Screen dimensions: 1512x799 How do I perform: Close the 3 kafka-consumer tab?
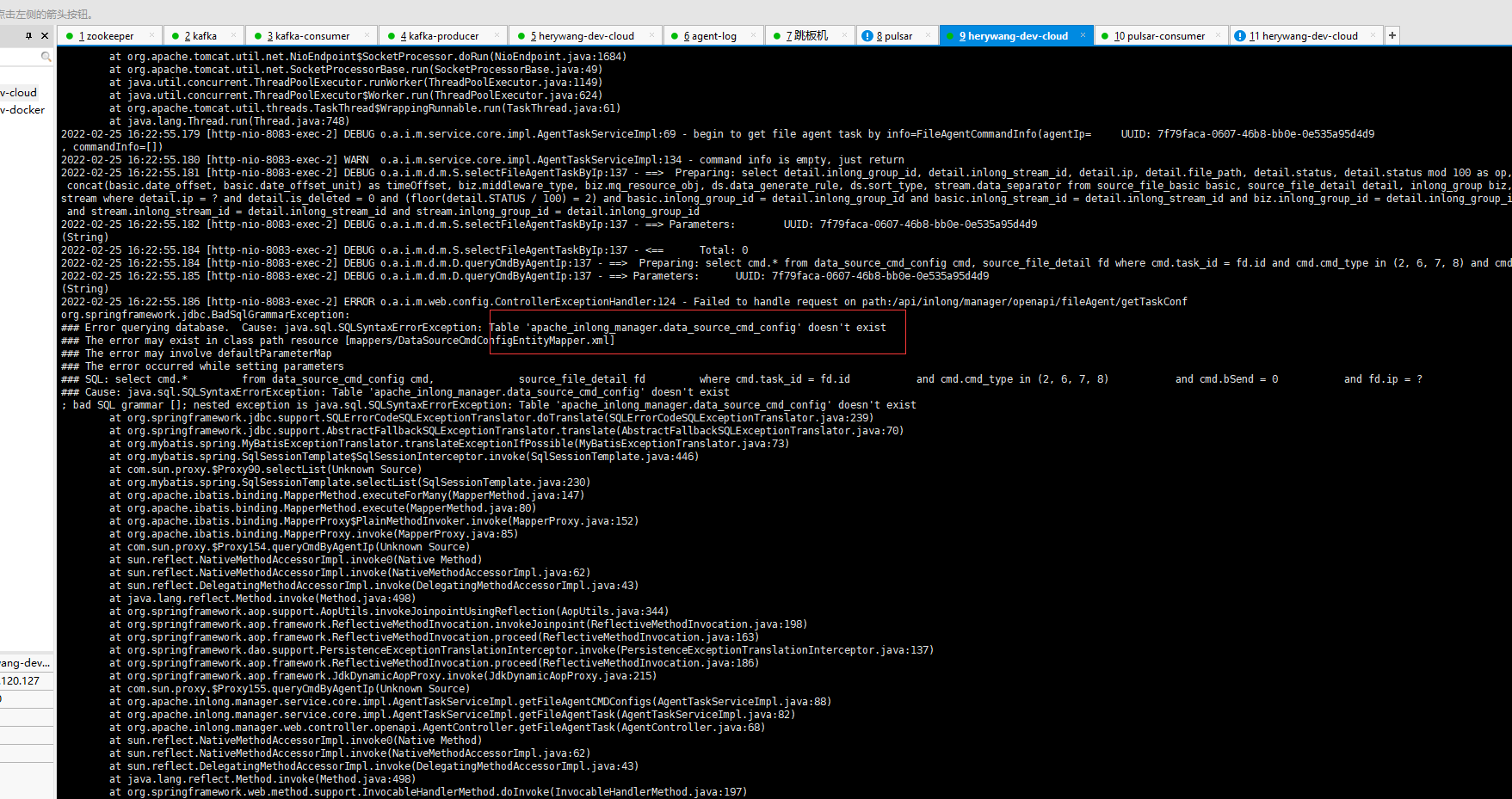point(367,35)
